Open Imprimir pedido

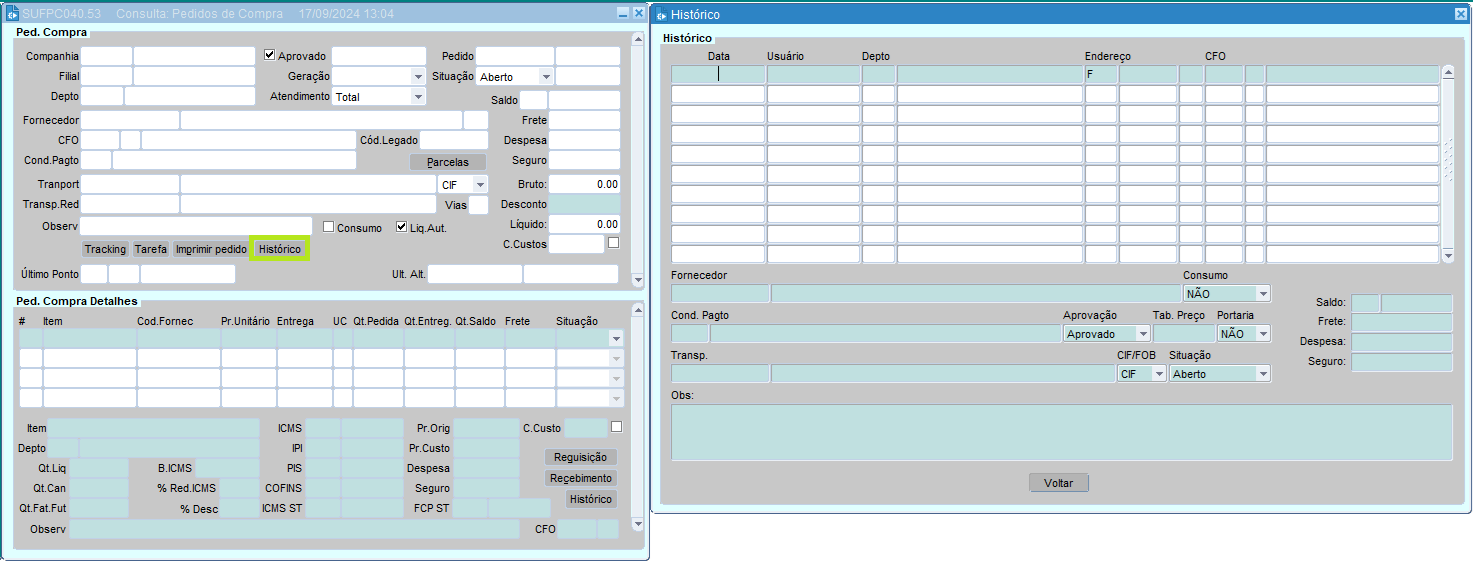pyautogui.click(x=211, y=249)
